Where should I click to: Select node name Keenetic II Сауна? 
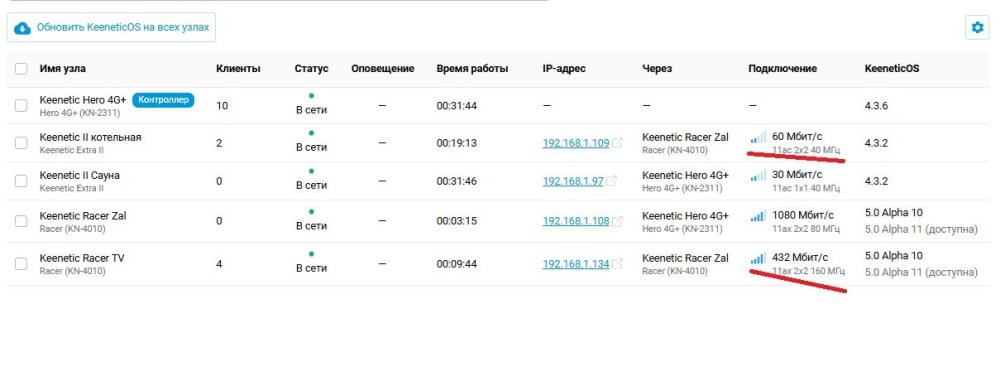(80, 176)
